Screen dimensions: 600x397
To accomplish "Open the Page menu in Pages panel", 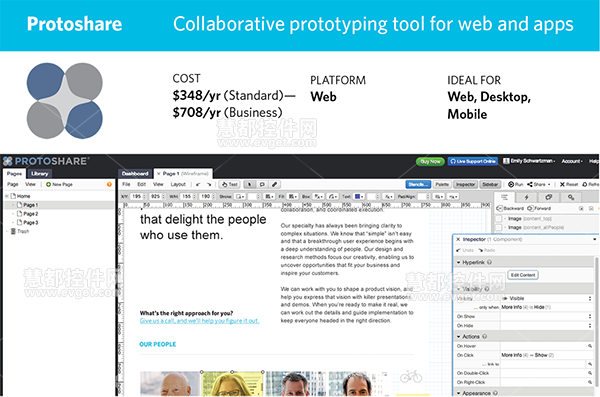I will [13, 185].
